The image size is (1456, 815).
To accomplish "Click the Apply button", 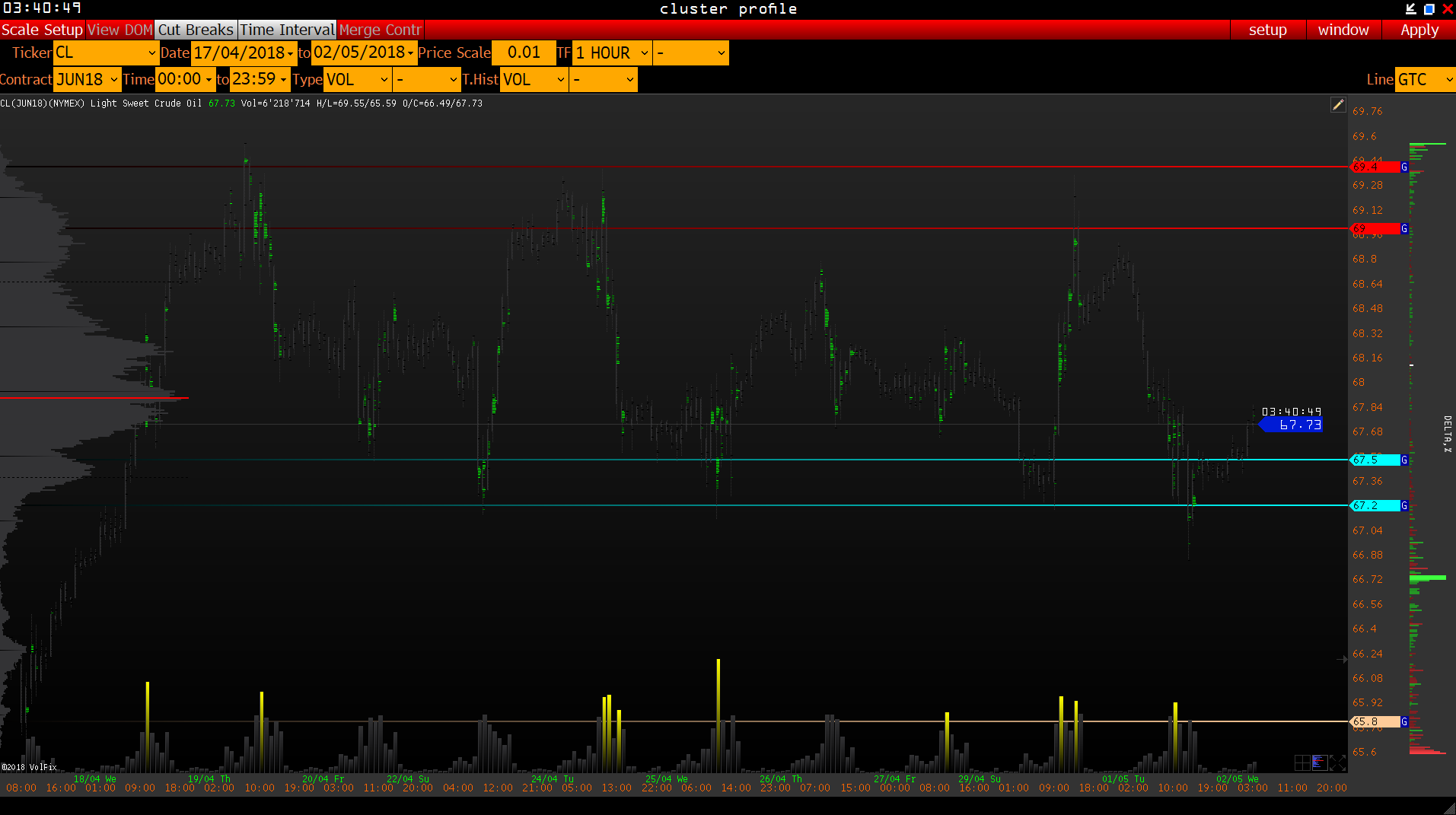I will coord(1419,30).
